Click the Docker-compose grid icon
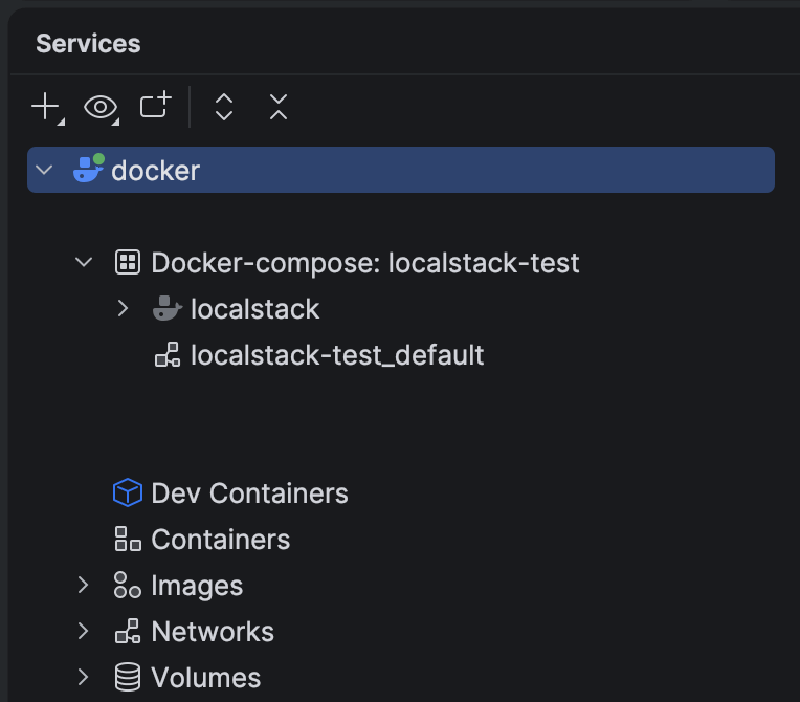The image size is (800, 702). pos(127,263)
